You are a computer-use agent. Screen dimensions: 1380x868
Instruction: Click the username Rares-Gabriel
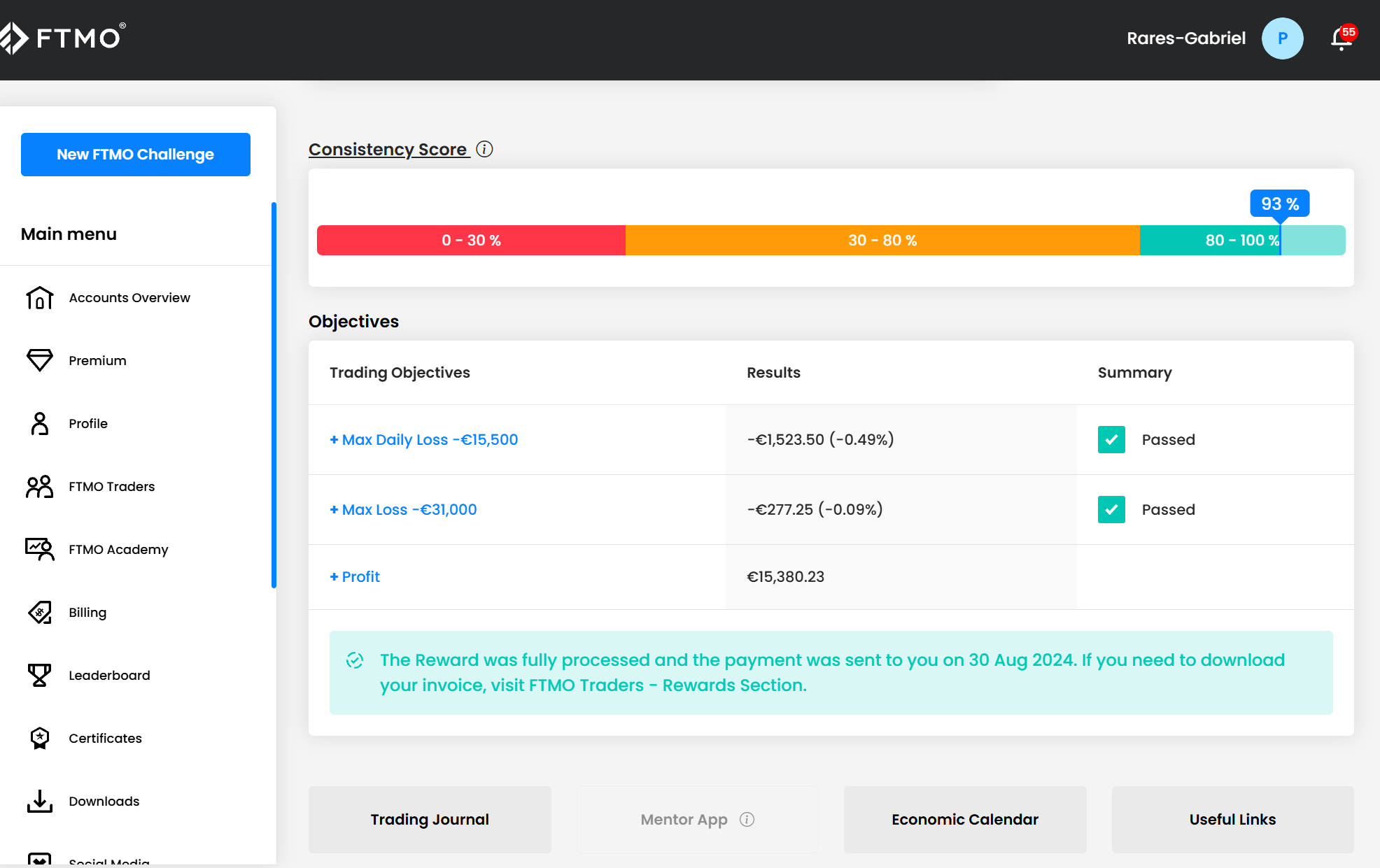point(1186,38)
